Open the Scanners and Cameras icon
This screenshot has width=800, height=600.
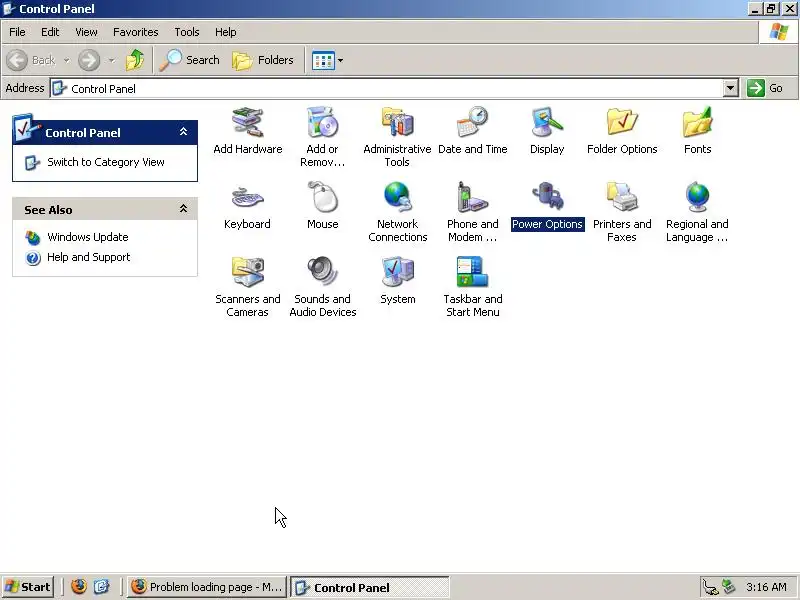point(247,272)
